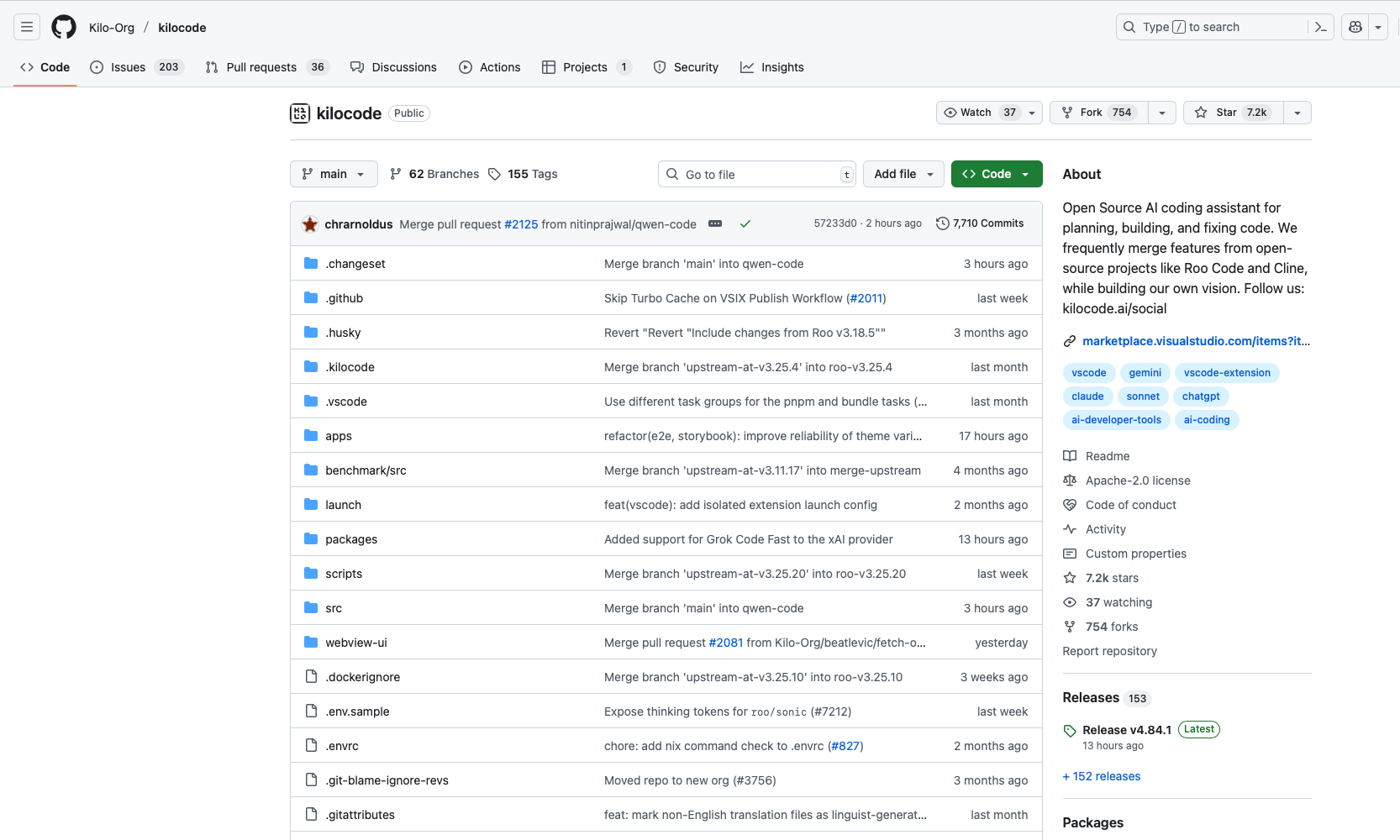Open the .gitattributes file
Screen dimensions: 1400x840
point(361,815)
